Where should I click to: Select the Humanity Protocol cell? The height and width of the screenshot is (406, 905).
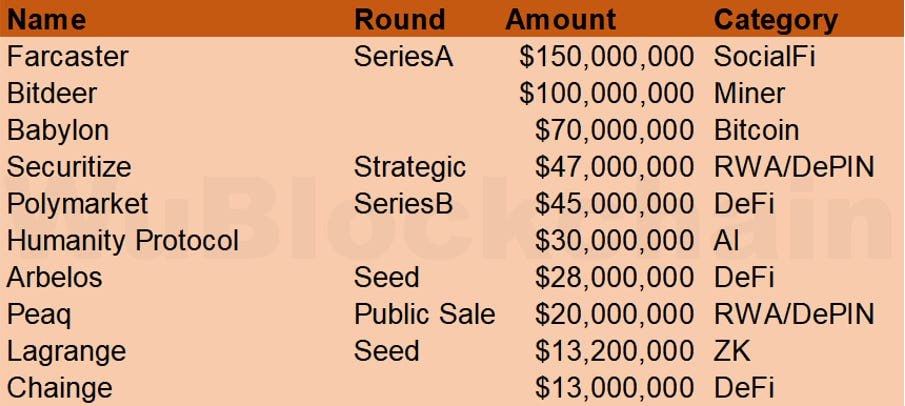click(x=123, y=240)
